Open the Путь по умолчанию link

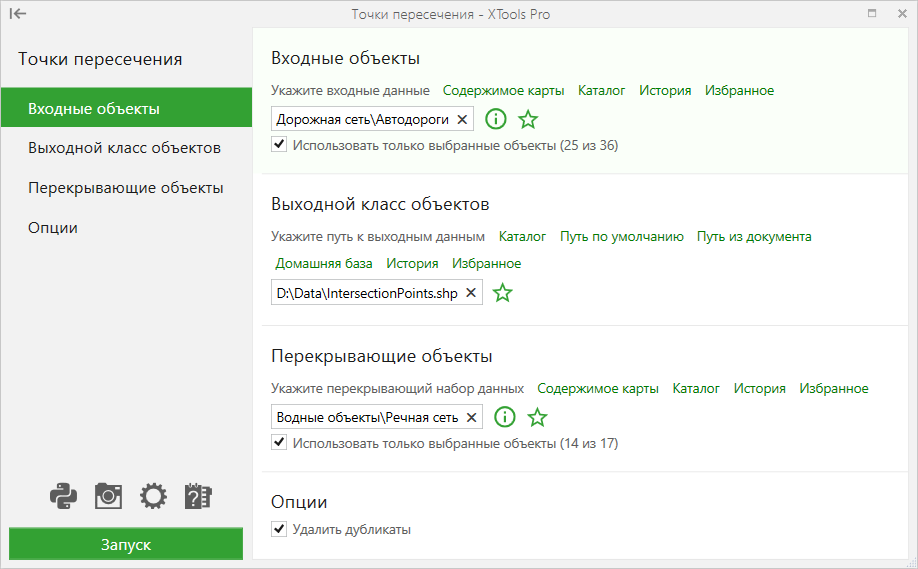tap(622, 236)
